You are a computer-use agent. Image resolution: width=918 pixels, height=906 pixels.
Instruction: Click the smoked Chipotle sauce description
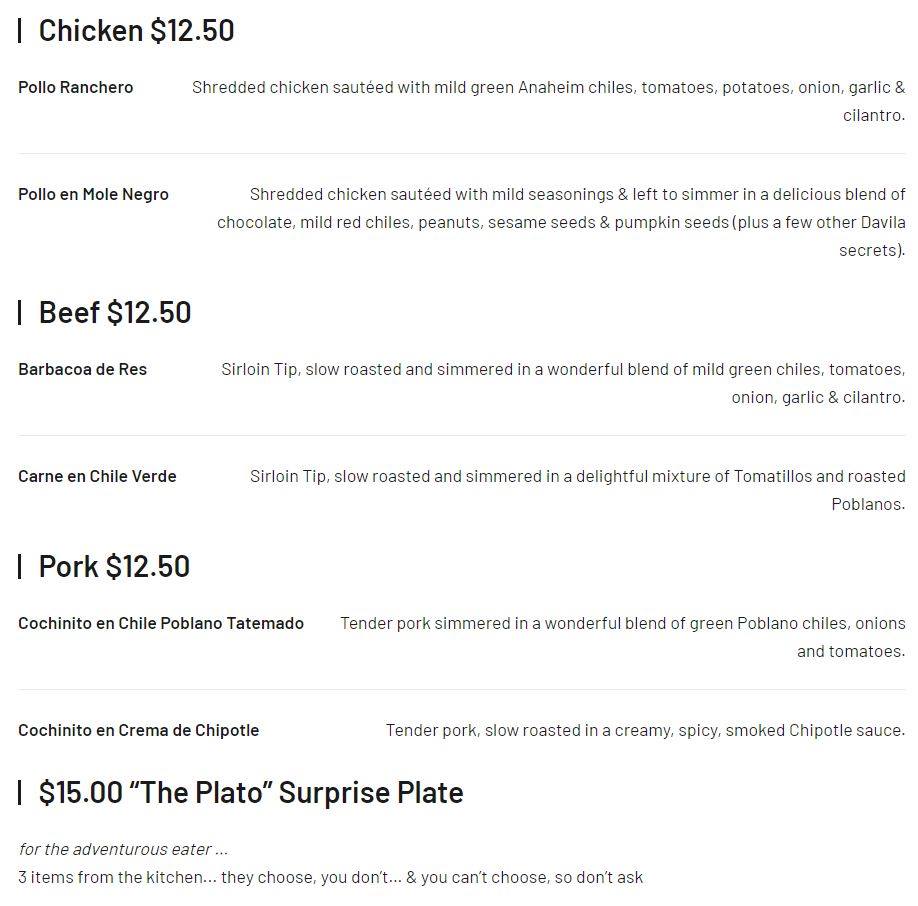[645, 731]
